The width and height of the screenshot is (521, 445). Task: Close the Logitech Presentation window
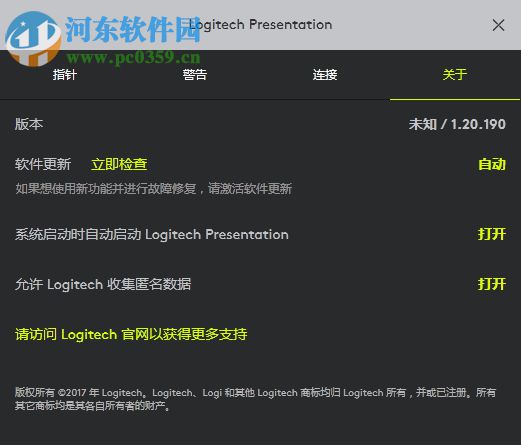point(498,25)
